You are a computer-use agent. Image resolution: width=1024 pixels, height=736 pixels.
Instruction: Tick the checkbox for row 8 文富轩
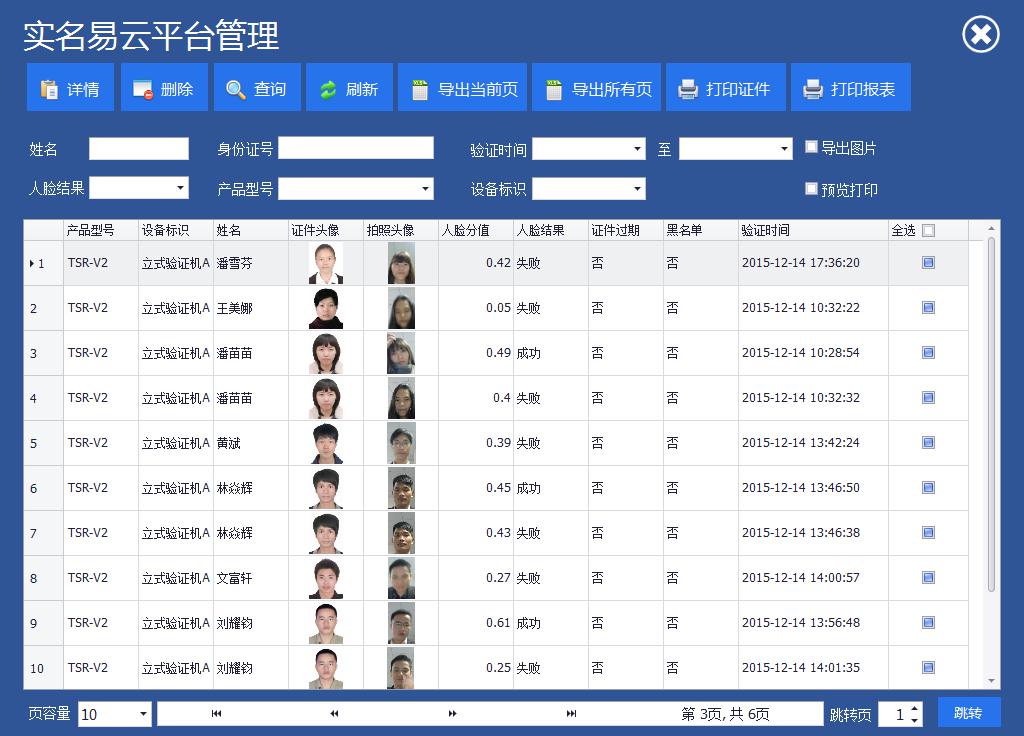[x=928, y=577]
